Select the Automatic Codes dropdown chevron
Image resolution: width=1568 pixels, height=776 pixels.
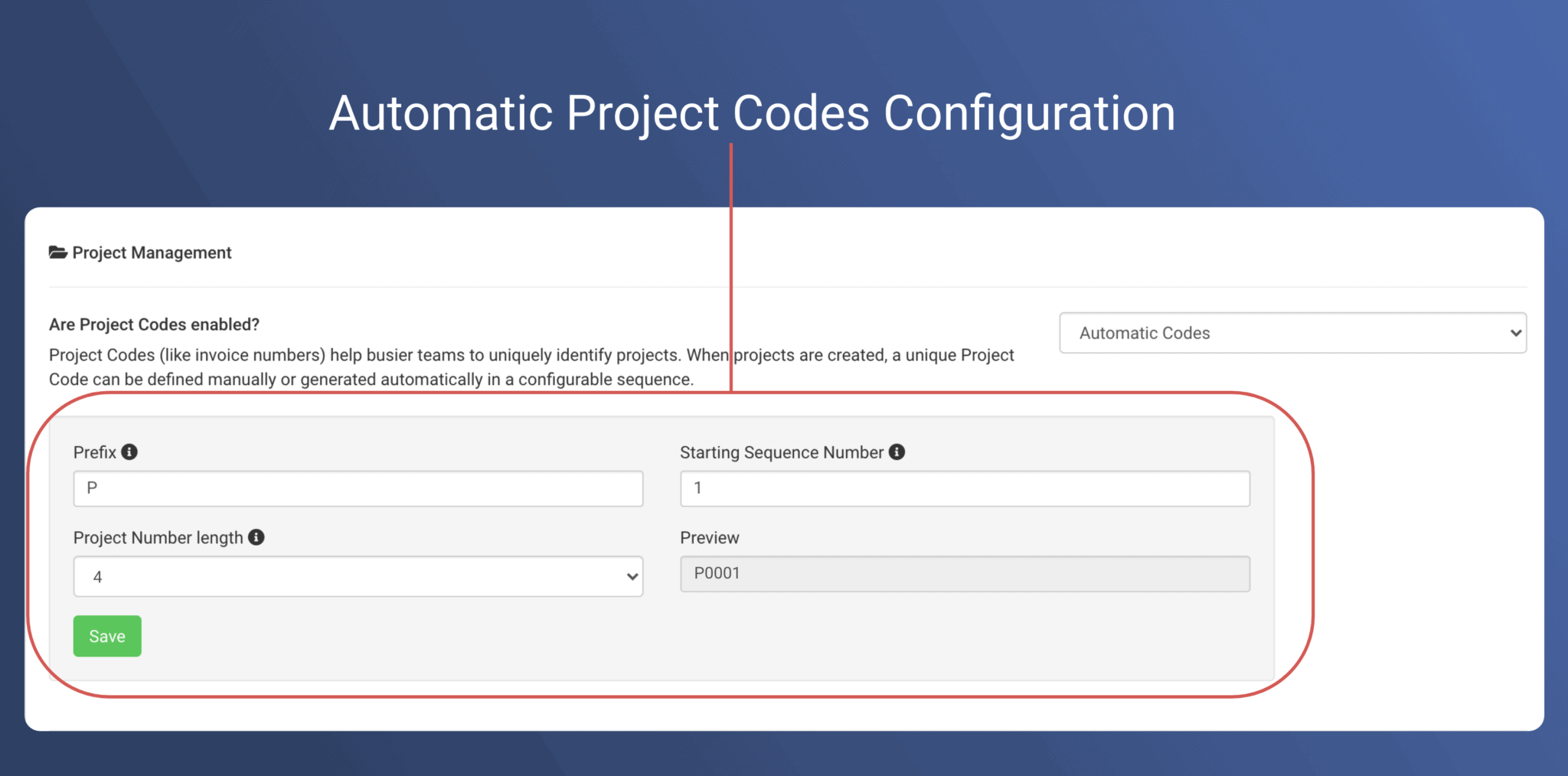(x=1515, y=333)
